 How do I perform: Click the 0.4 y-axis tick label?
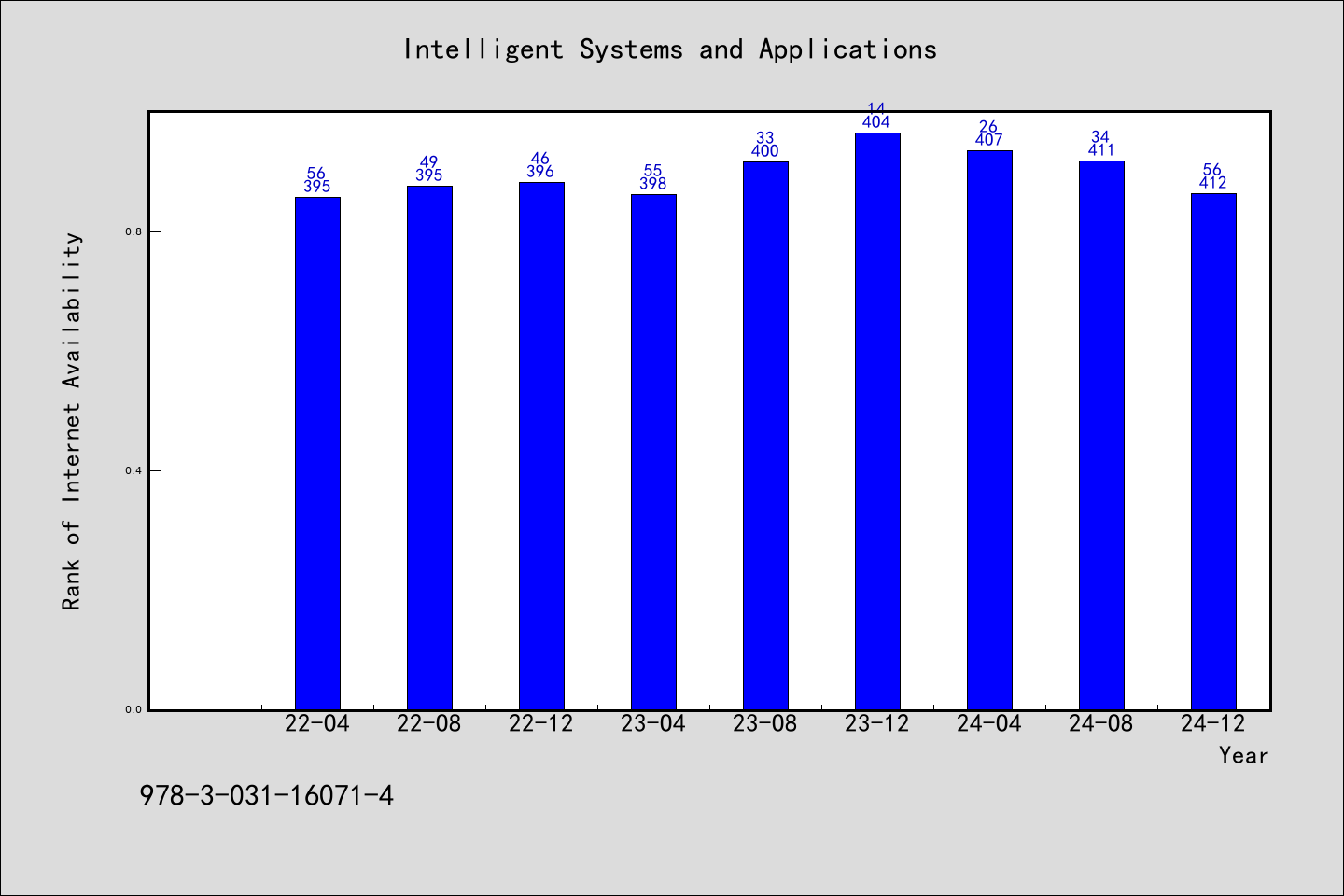[133, 470]
